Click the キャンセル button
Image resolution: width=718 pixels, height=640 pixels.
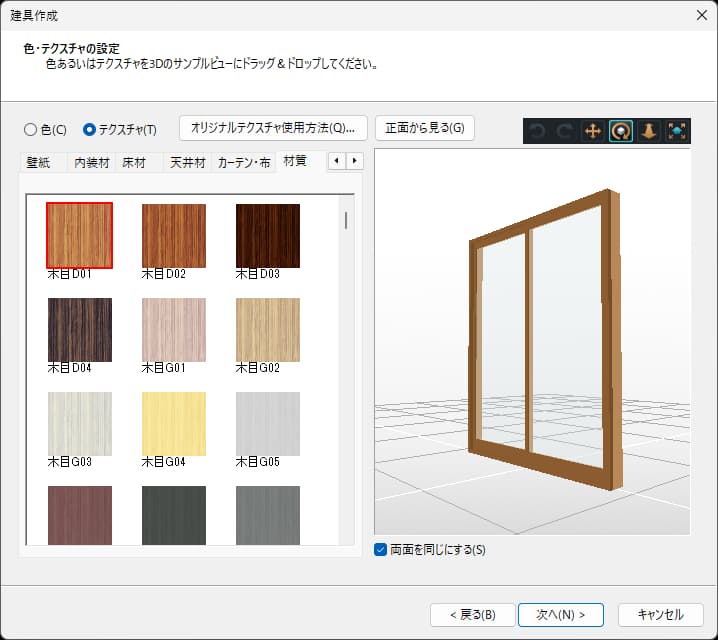point(660,614)
